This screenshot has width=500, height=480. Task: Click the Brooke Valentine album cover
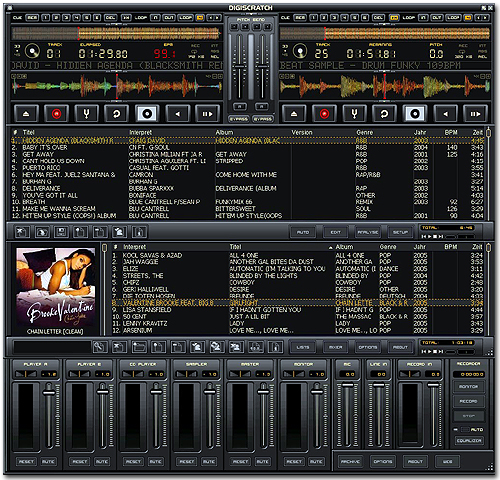(x=55, y=287)
